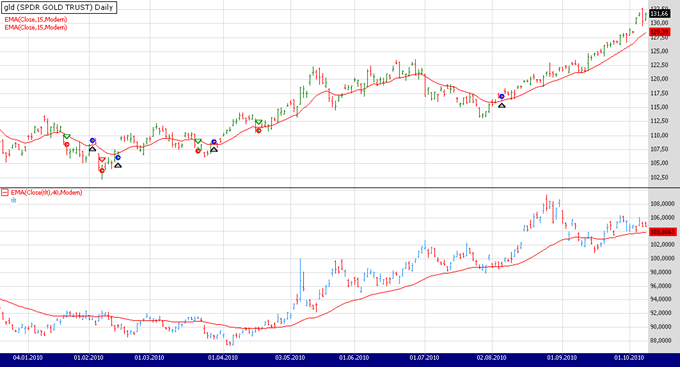Click green down-triangle marker in late January
Screen dimensions: 680x367
pyautogui.click(x=67, y=137)
